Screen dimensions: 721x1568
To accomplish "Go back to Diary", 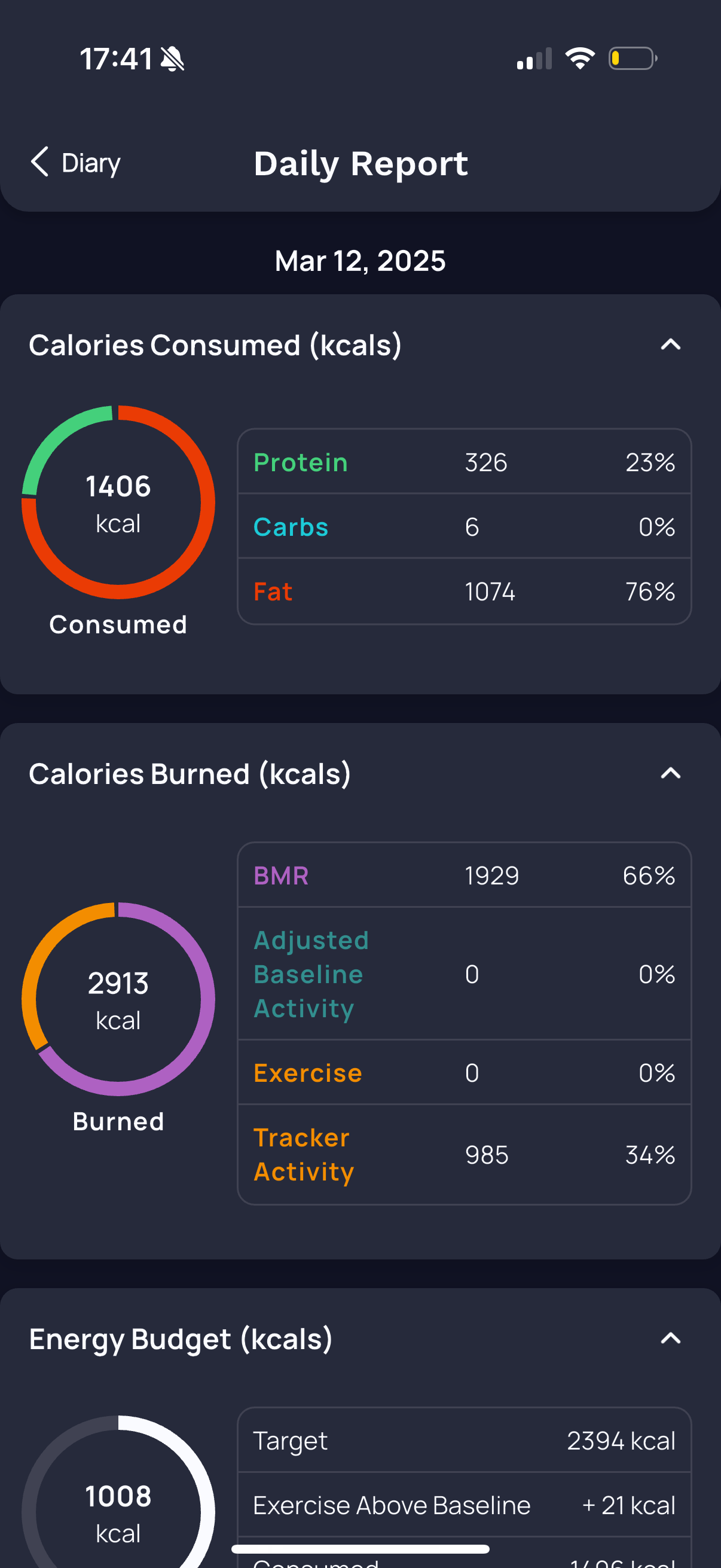I will pyautogui.click(x=75, y=163).
